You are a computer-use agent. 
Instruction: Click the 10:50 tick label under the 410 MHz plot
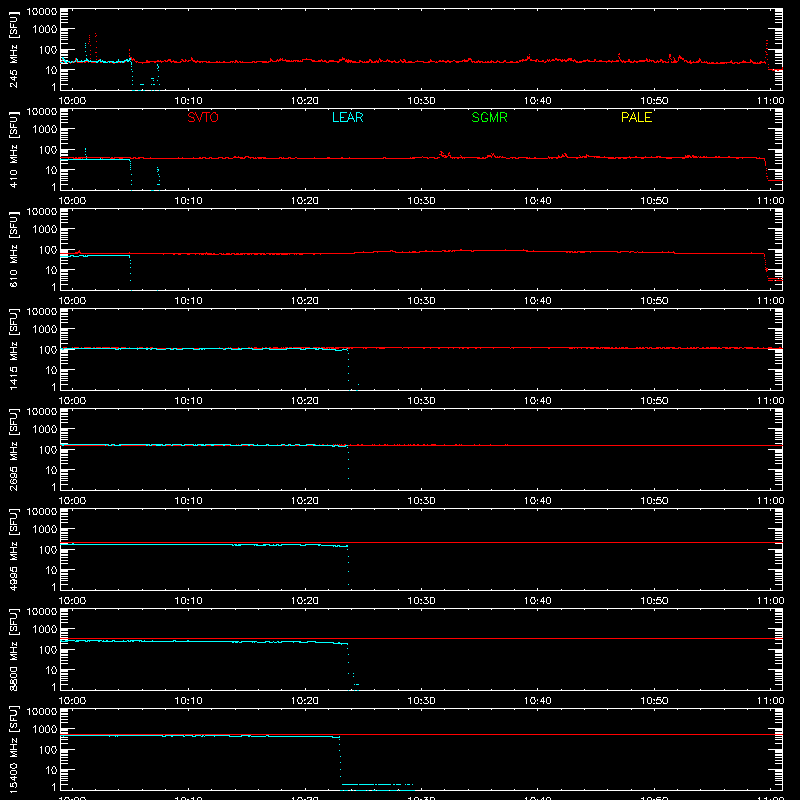(x=654, y=201)
